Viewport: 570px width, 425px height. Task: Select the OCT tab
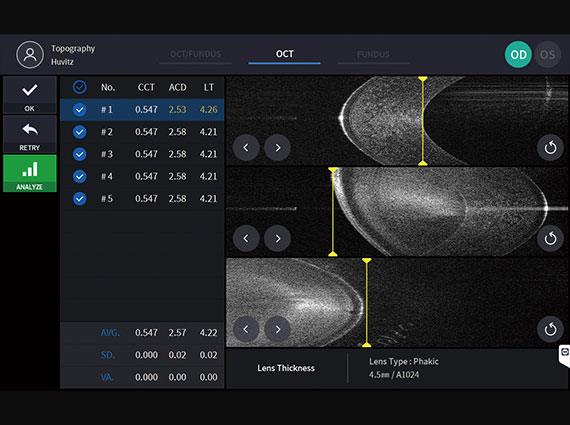pyautogui.click(x=284, y=54)
